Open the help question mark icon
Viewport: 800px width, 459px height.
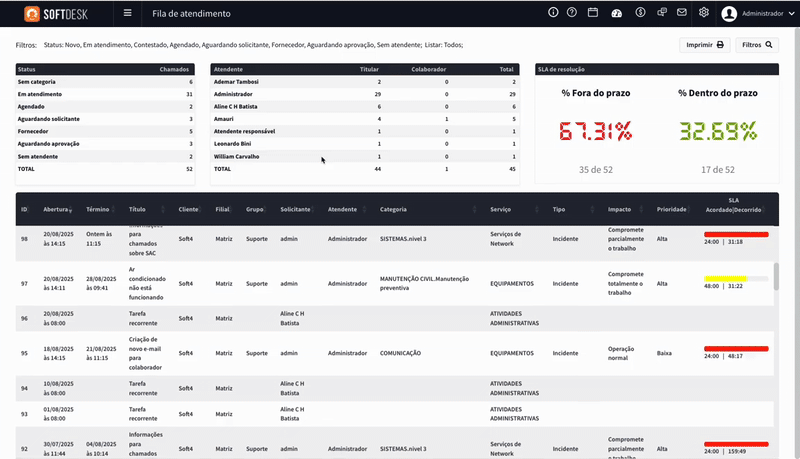(572, 13)
